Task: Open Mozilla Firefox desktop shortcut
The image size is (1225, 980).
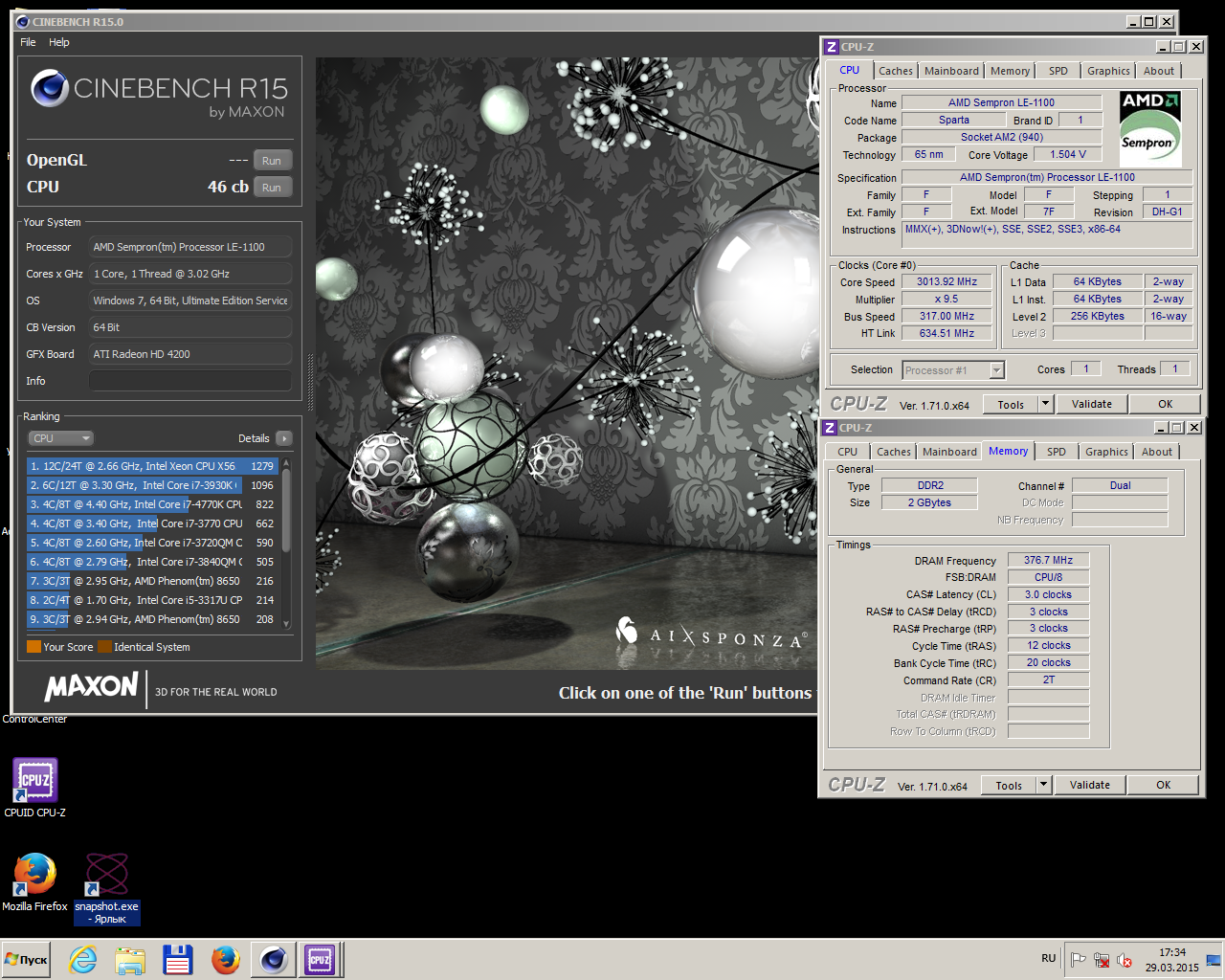Action: click(35, 881)
